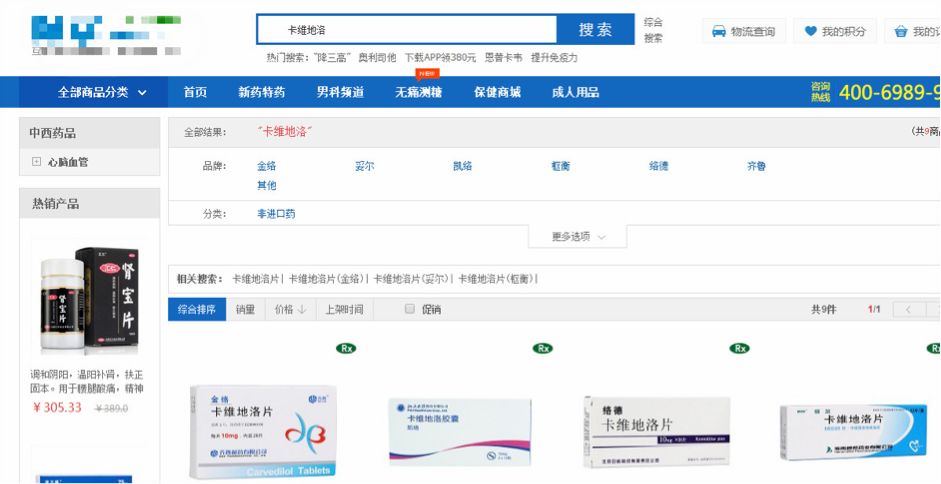Click the 综合搜索 option beside search button

653,30
